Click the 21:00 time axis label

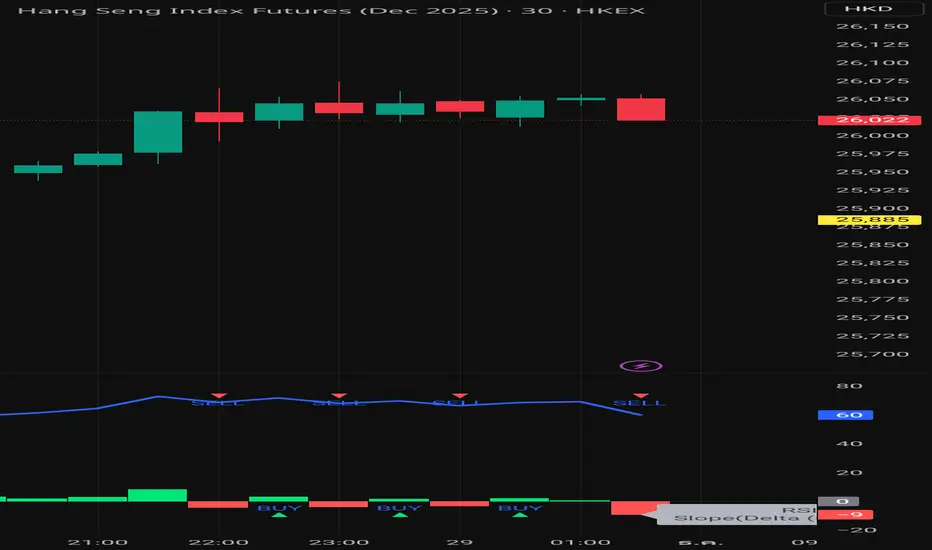coord(97,542)
